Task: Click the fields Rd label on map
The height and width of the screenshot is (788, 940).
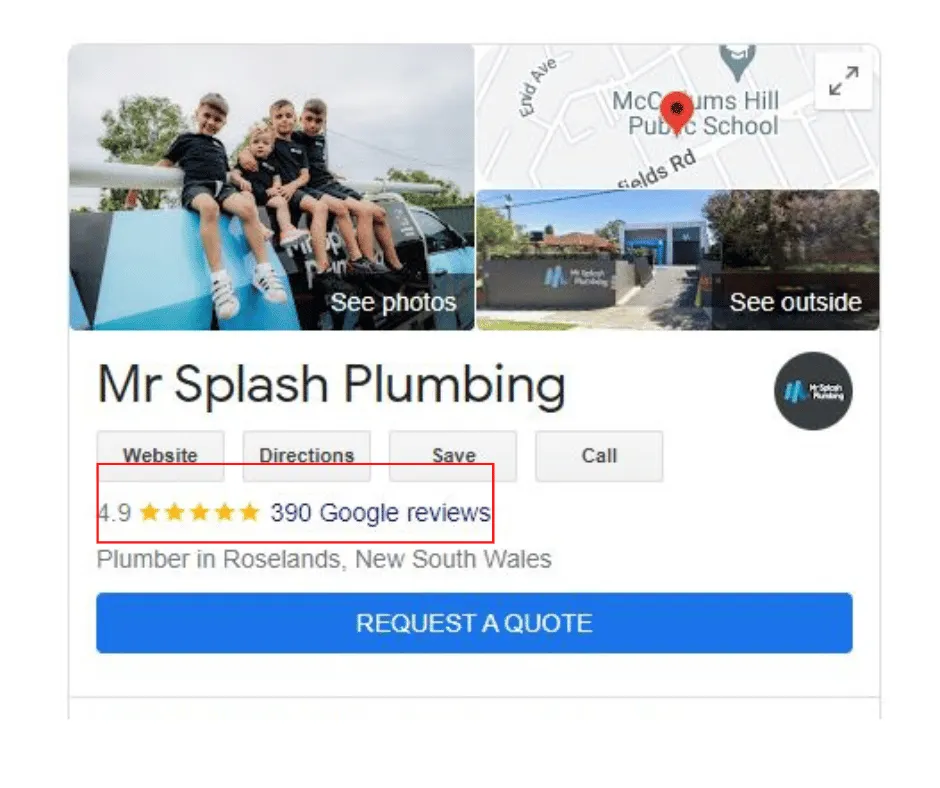Action: click(x=656, y=169)
